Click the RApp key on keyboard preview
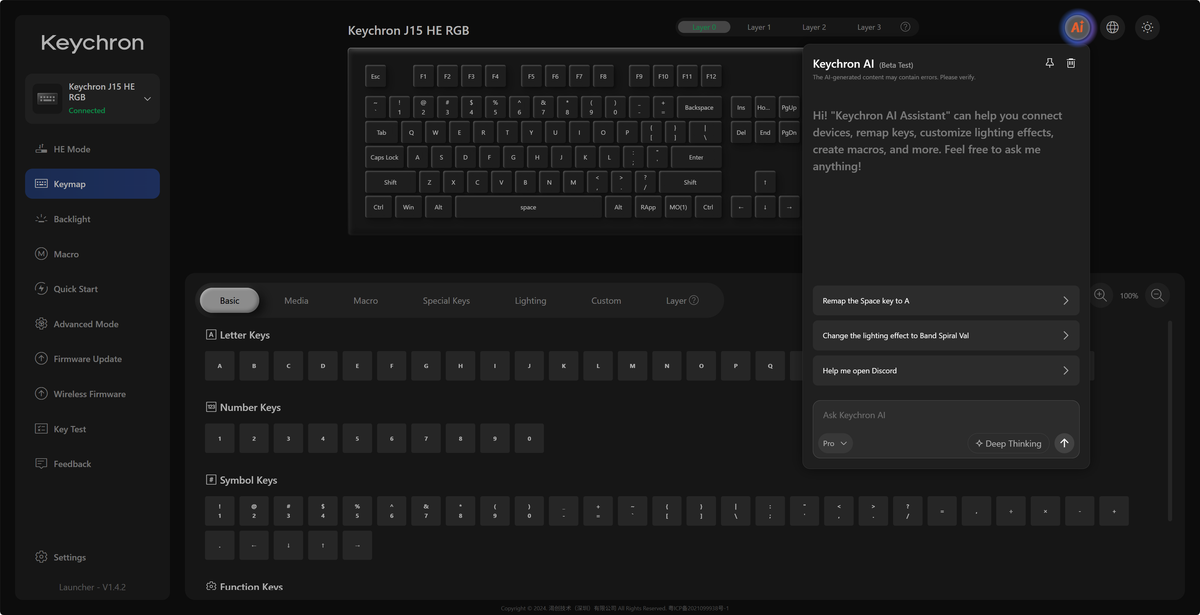This screenshot has height=615, width=1200. click(x=648, y=207)
